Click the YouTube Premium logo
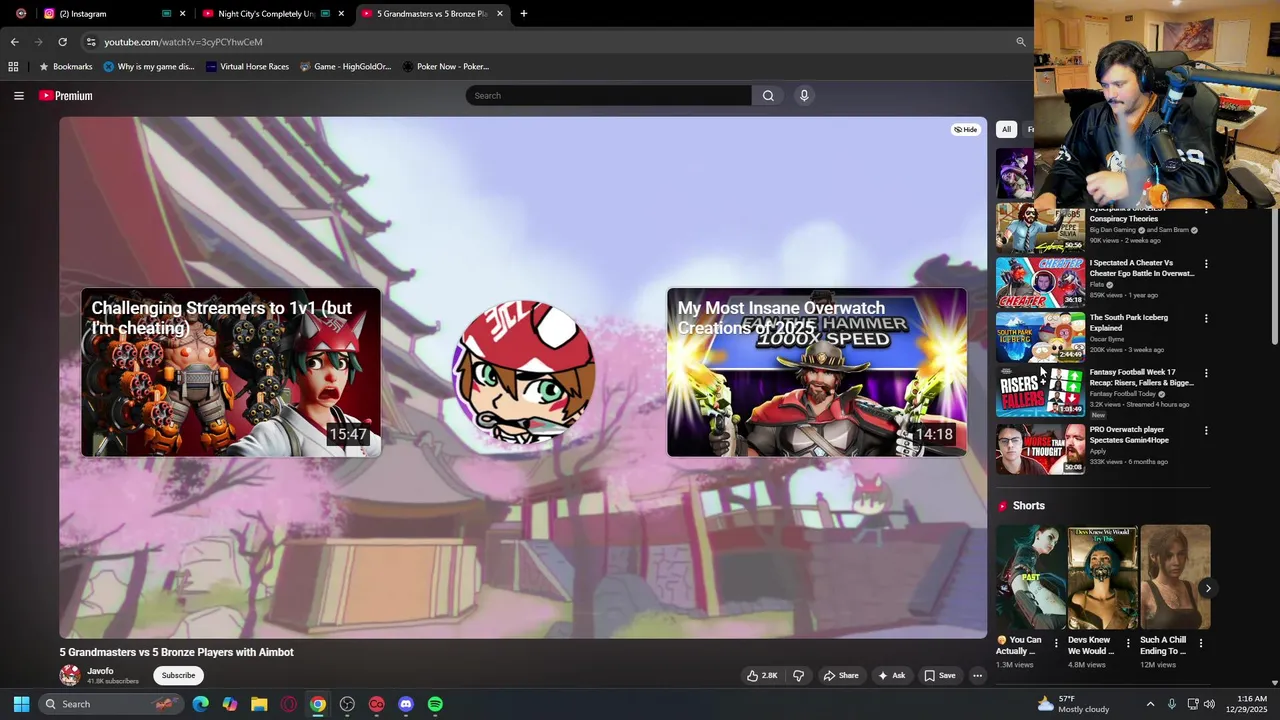The height and width of the screenshot is (720, 1280). click(x=66, y=96)
